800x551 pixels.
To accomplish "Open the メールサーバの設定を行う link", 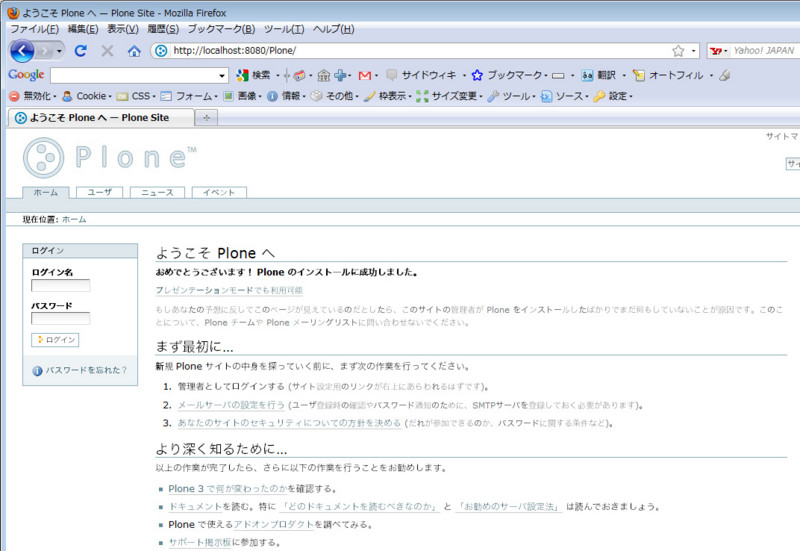I will [x=231, y=405].
